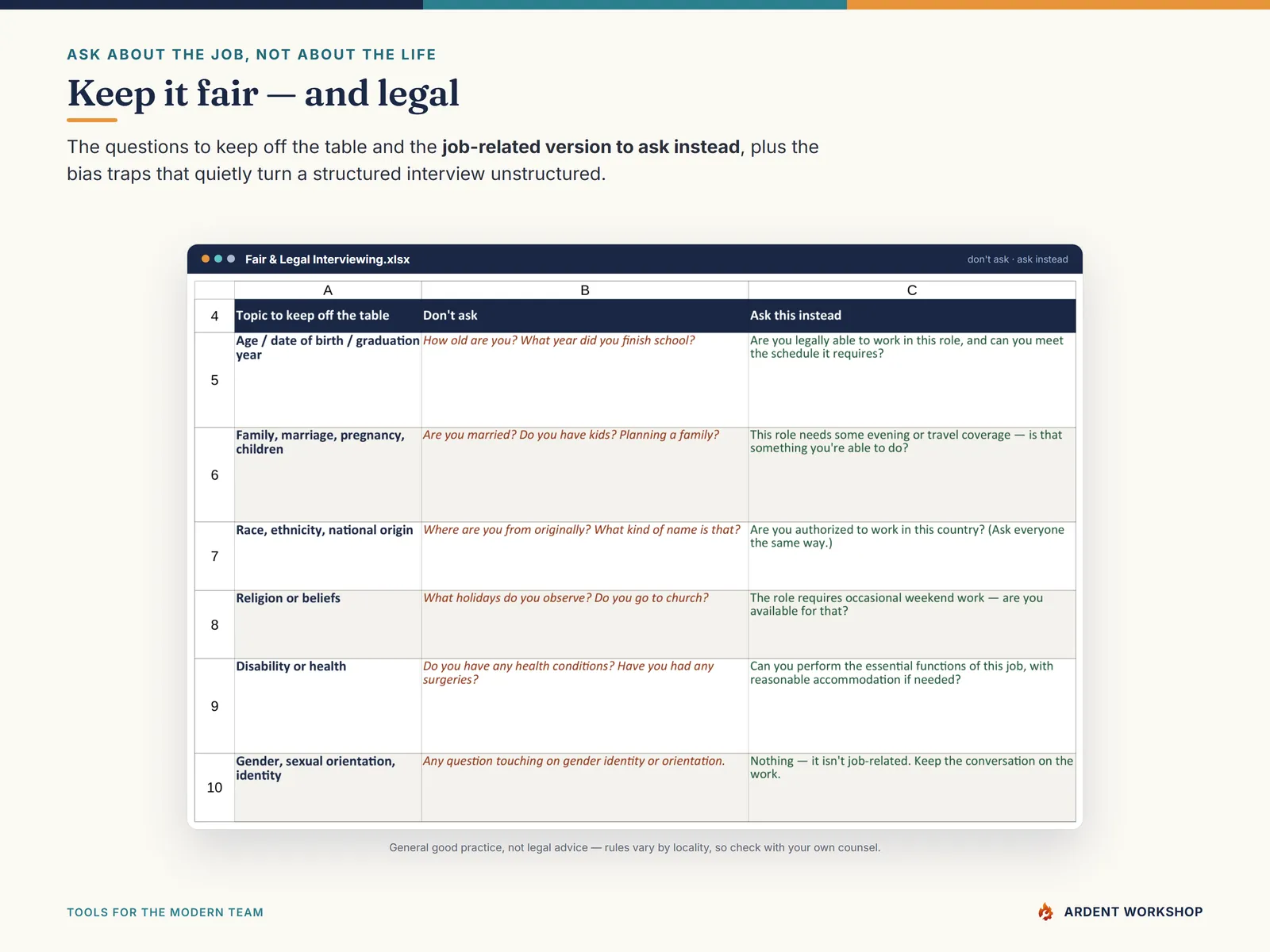Screen dimensions: 1270x952
Task: Select cell 'Race, ethnicity, national origin'
Action: pyautogui.click(x=328, y=556)
